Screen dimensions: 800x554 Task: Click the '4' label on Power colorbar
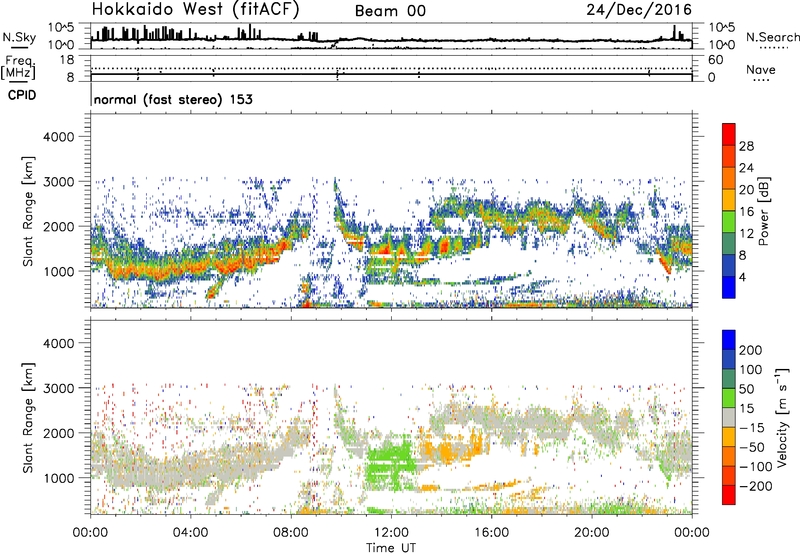coord(743,277)
